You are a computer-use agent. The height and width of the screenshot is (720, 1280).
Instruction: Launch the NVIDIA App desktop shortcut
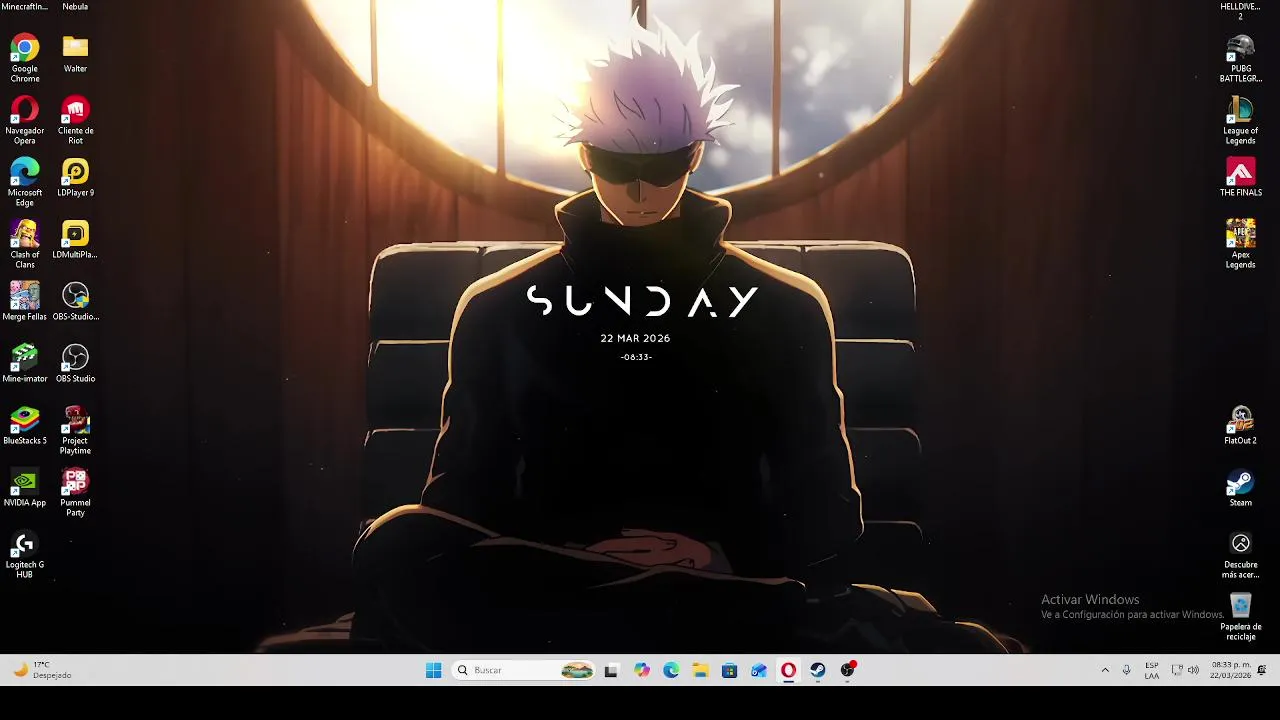point(25,488)
